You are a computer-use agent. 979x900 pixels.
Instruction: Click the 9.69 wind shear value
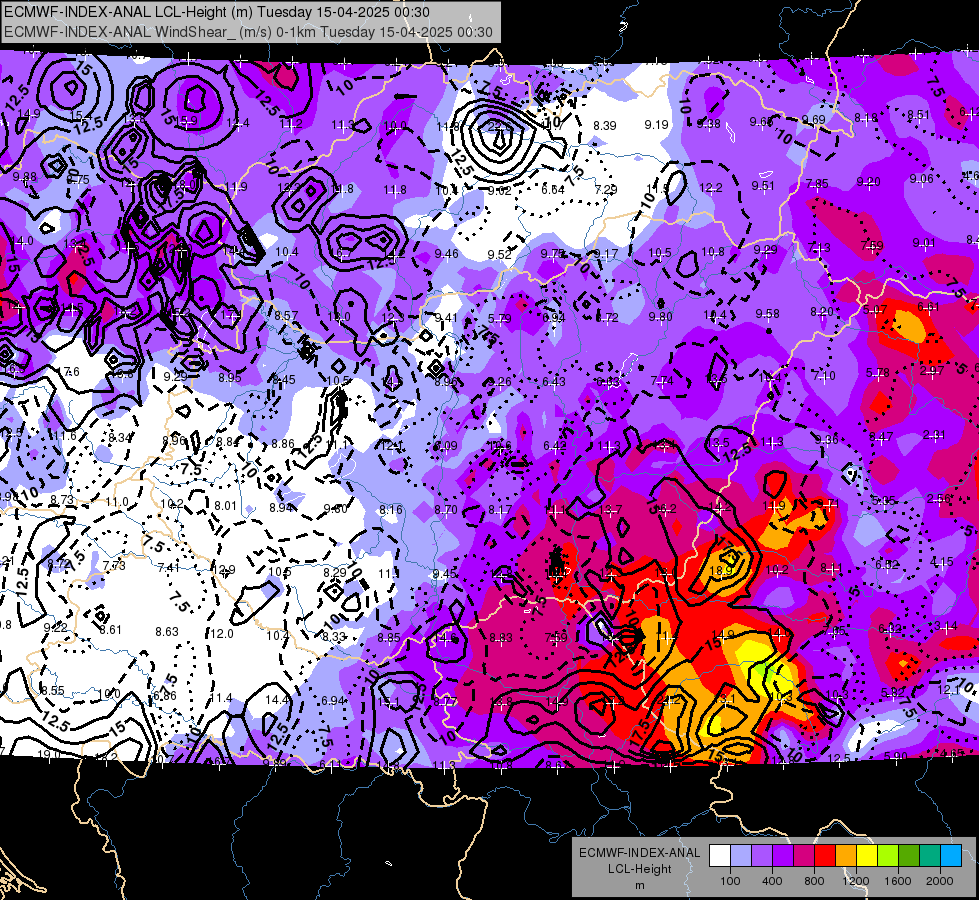point(814,120)
